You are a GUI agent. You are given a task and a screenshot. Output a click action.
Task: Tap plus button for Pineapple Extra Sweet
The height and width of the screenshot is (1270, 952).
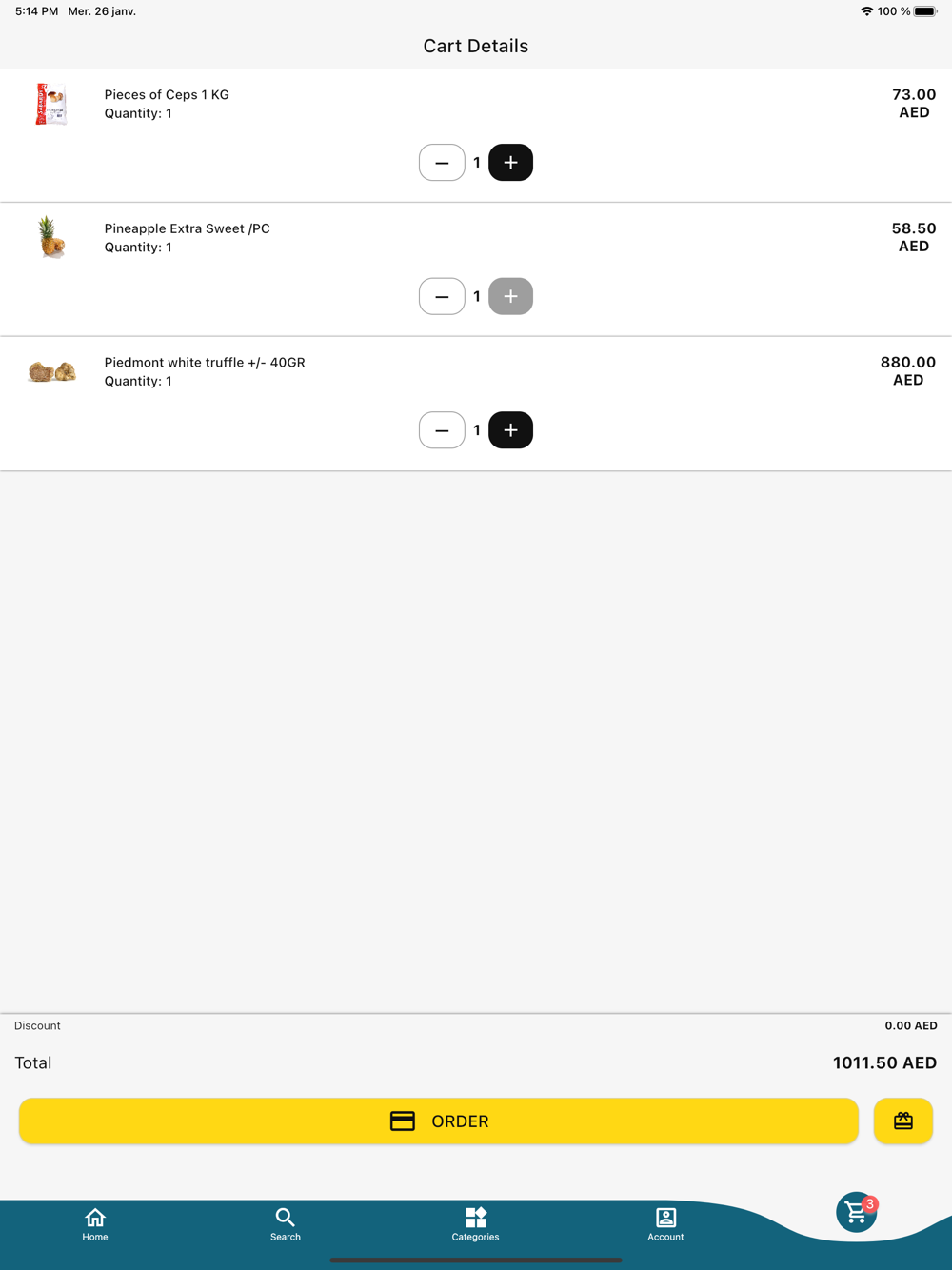[510, 296]
